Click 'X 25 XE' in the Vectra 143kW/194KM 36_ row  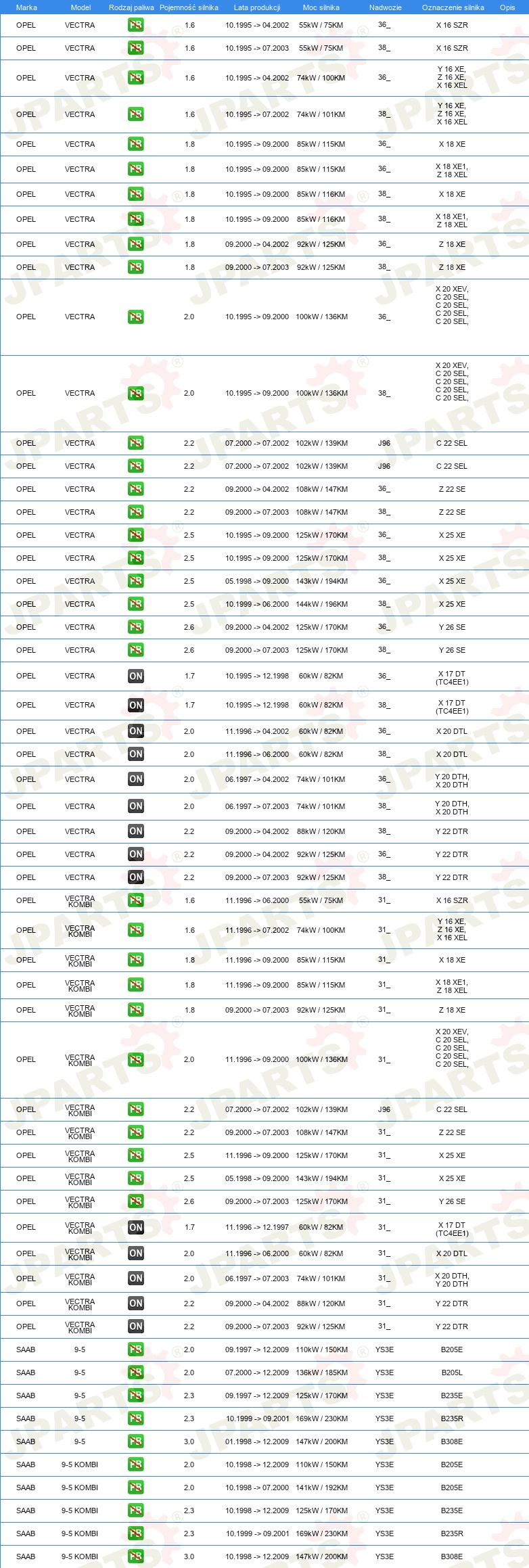coord(452,581)
